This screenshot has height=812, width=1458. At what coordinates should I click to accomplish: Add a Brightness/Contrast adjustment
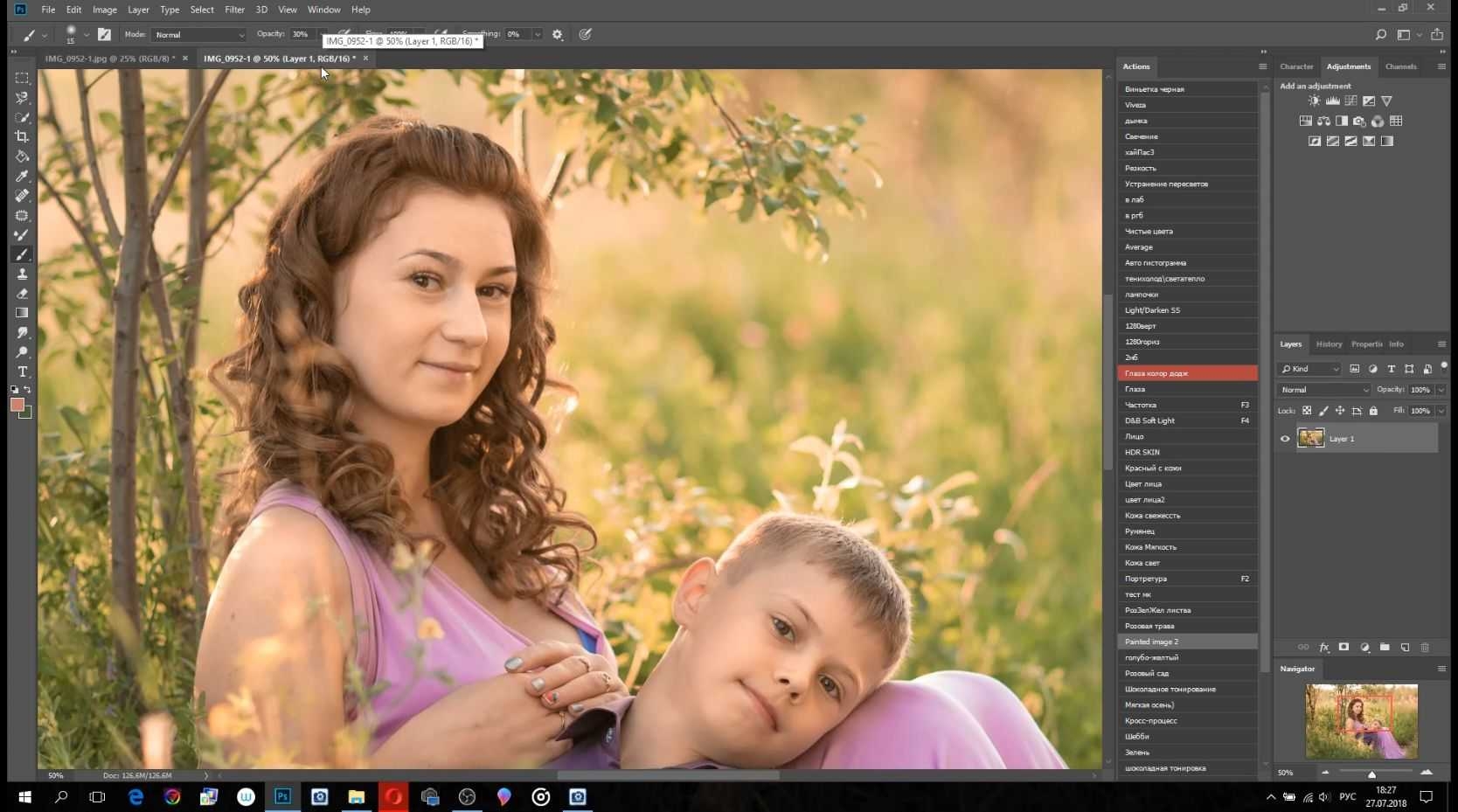1314,101
